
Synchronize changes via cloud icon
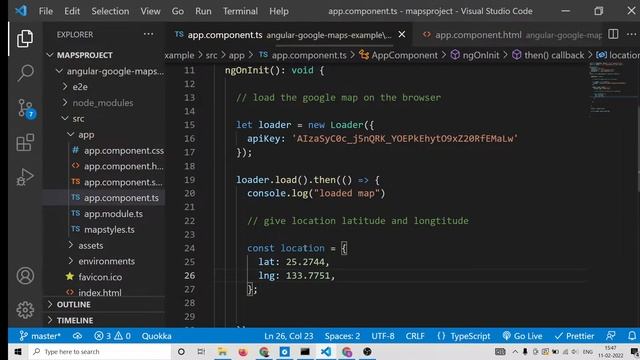click(x=77, y=336)
